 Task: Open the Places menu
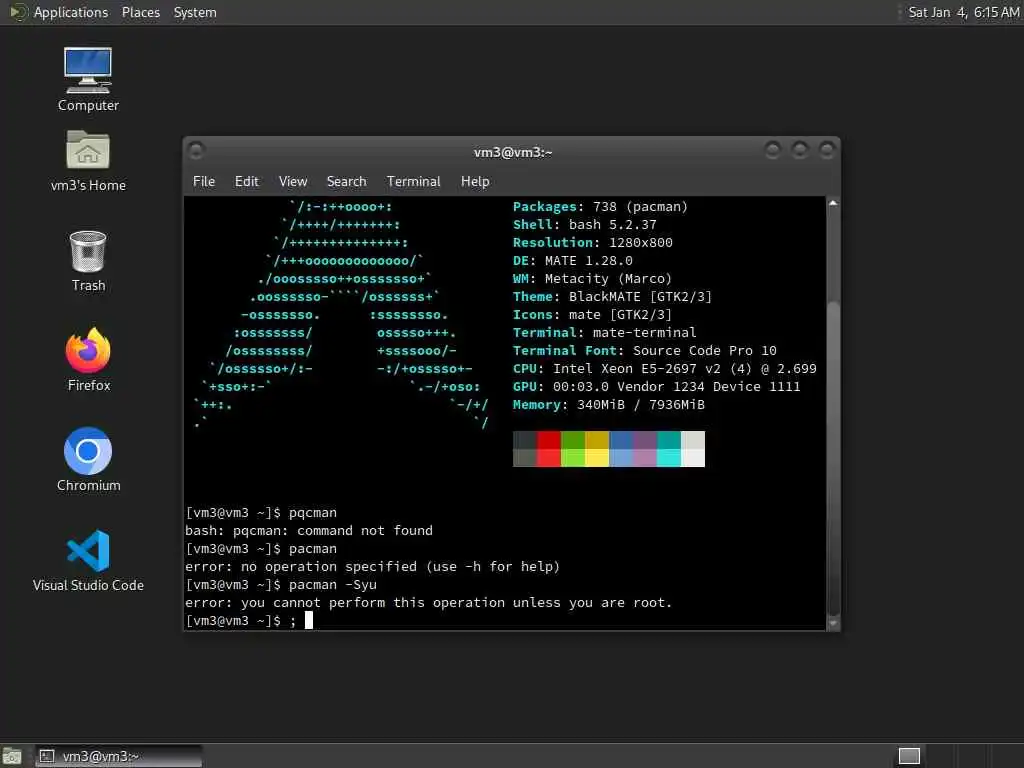[x=141, y=12]
